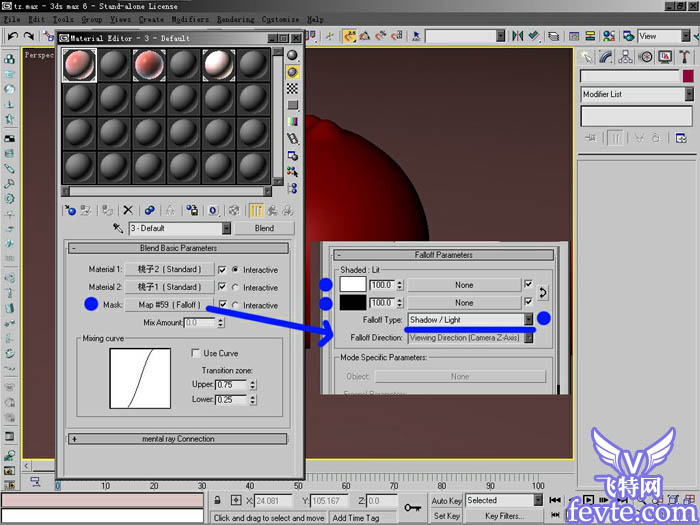Viewport: 700px width, 525px height.
Task: Pick material from object with eyedropper
Action: [119, 229]
